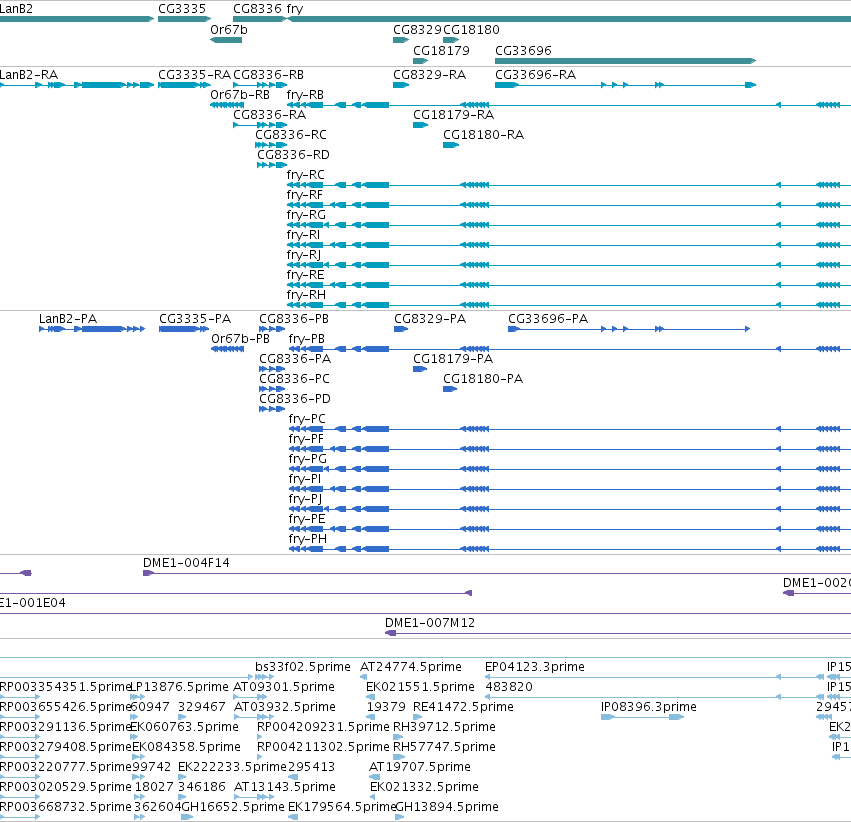This screenshot has height=822, width=851.
Task: Click the CG18179-PA protein label
Action: click(x=453, y=359)
